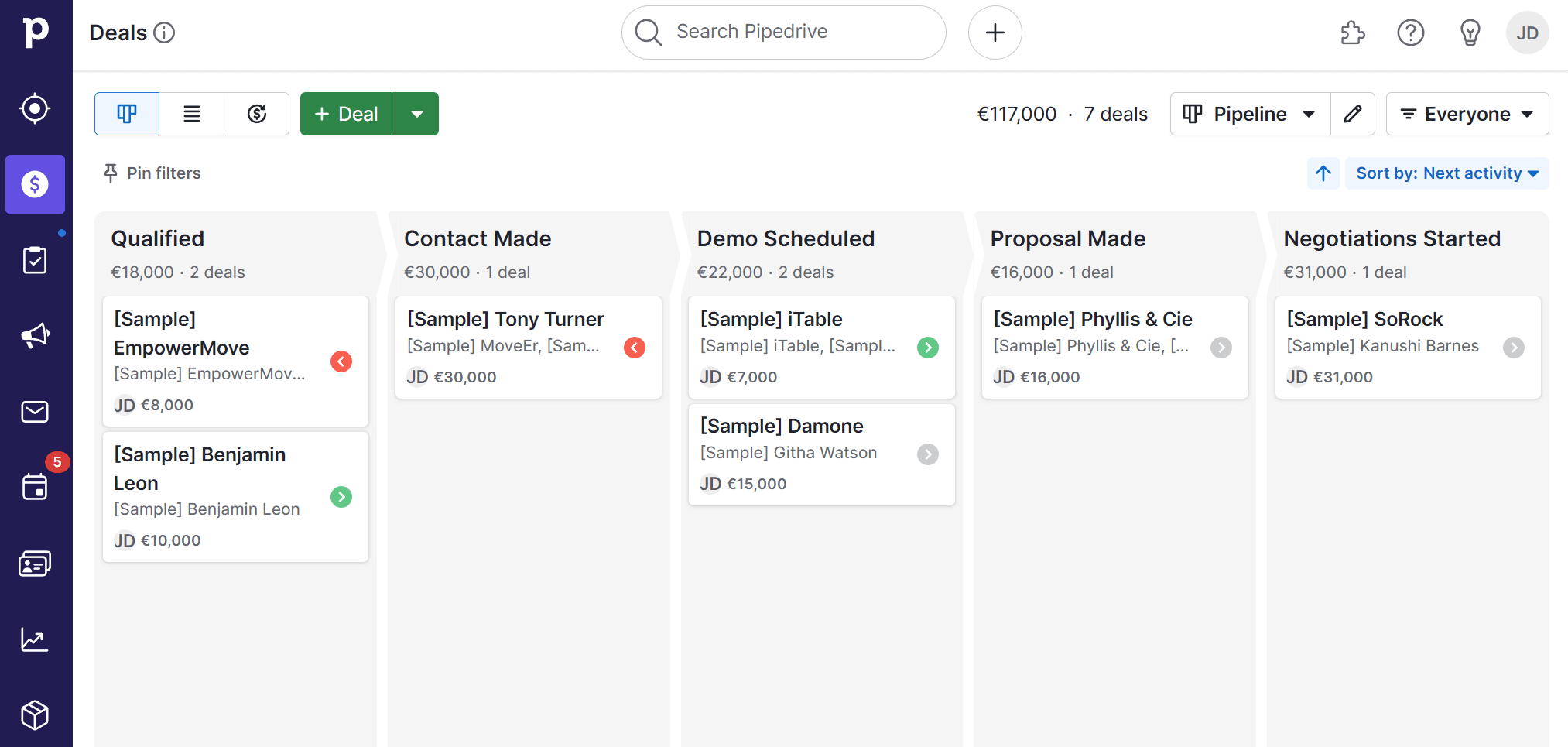Image resolution: width=1568 pixels, height=747 pixels.
Task: Show Deals info icon next to title
Action: point(164,33)
